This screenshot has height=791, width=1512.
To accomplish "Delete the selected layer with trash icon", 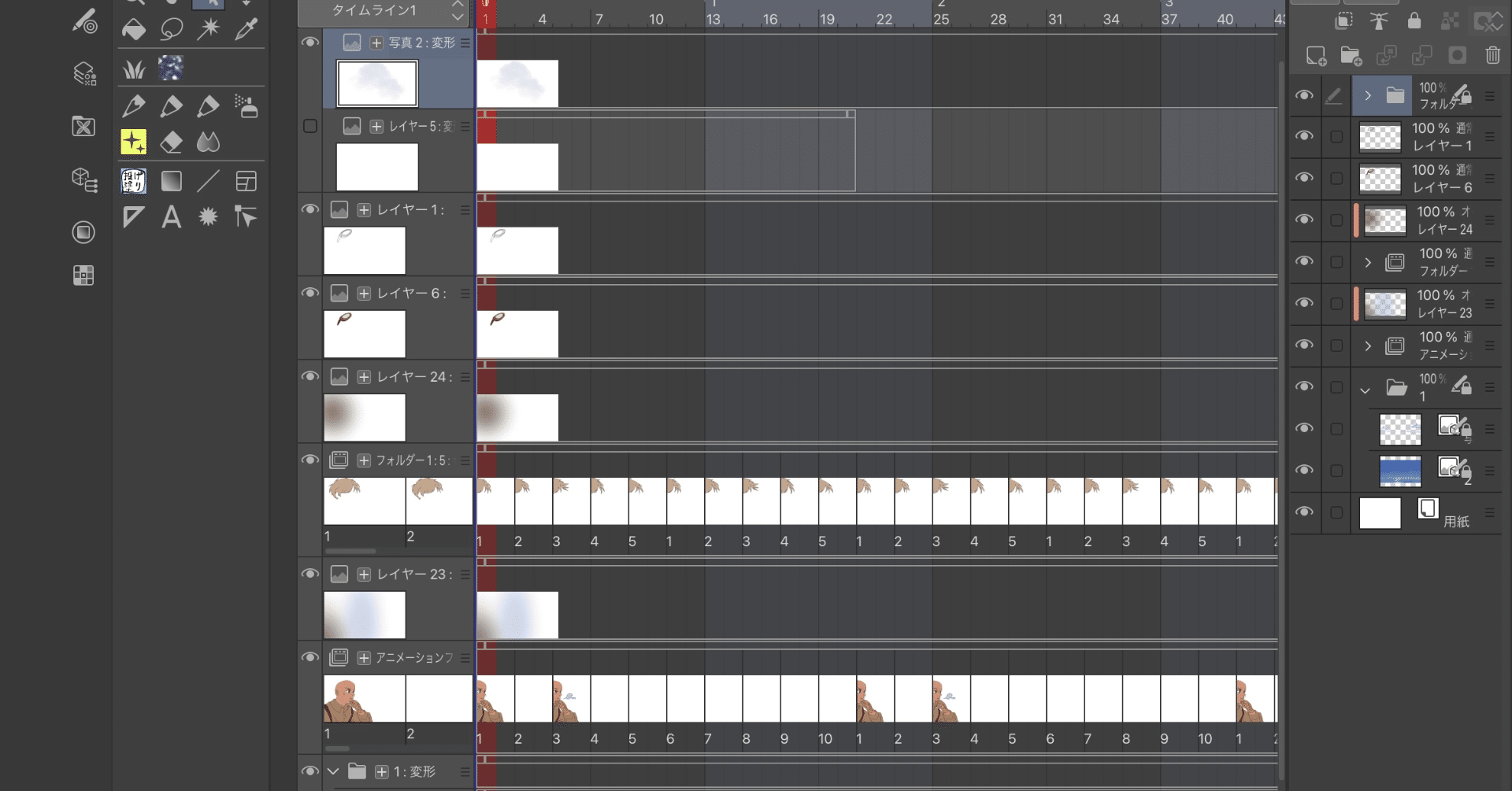I will point(1492,55).
